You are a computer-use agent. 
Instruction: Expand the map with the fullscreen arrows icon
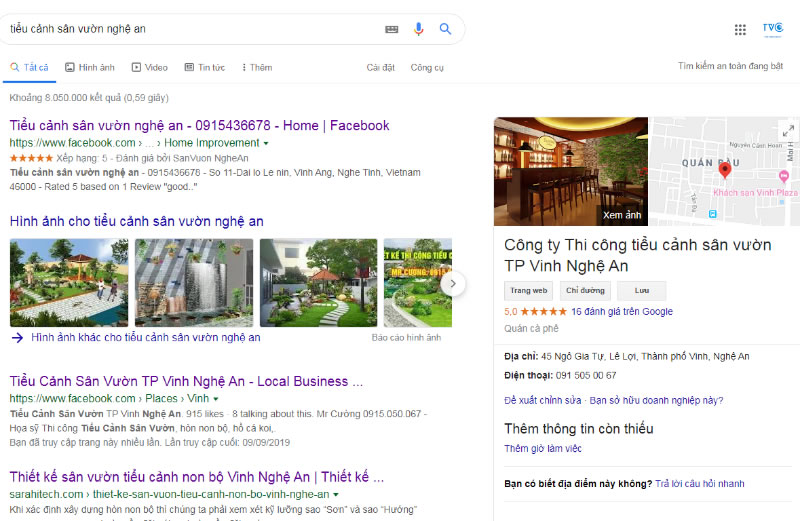[x=788, y=131]
